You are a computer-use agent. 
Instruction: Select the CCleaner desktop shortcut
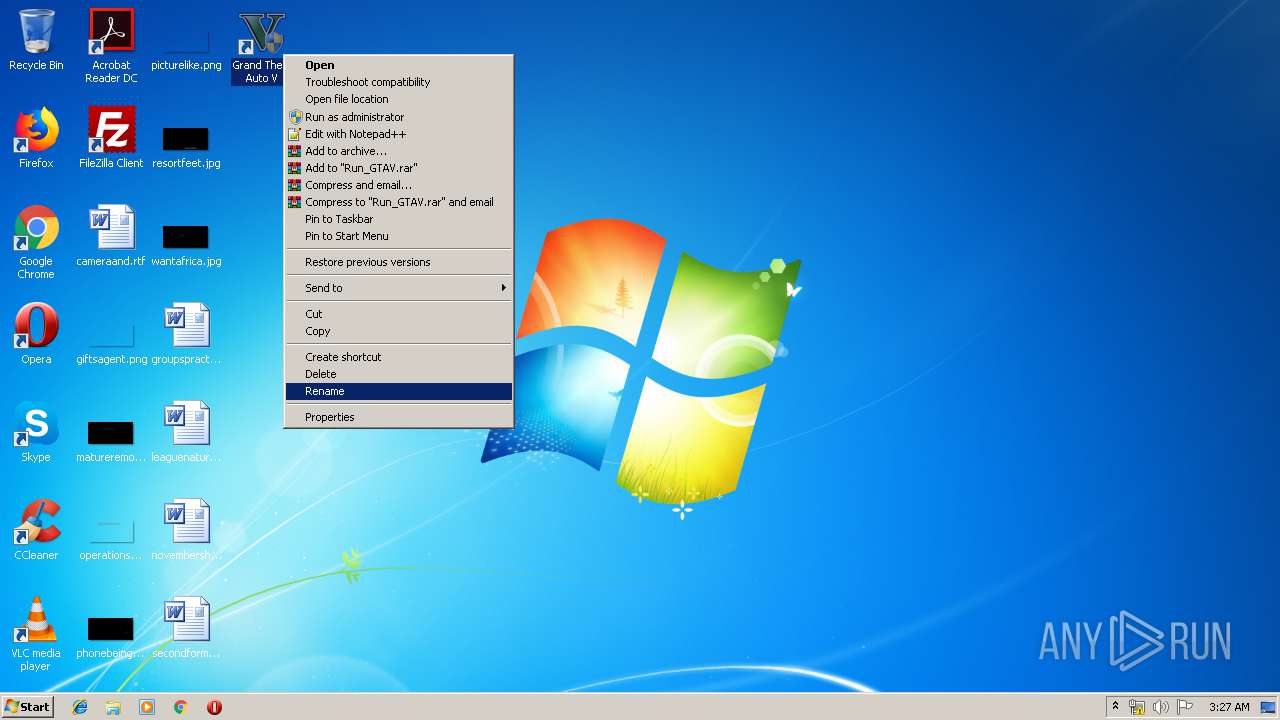36,530
